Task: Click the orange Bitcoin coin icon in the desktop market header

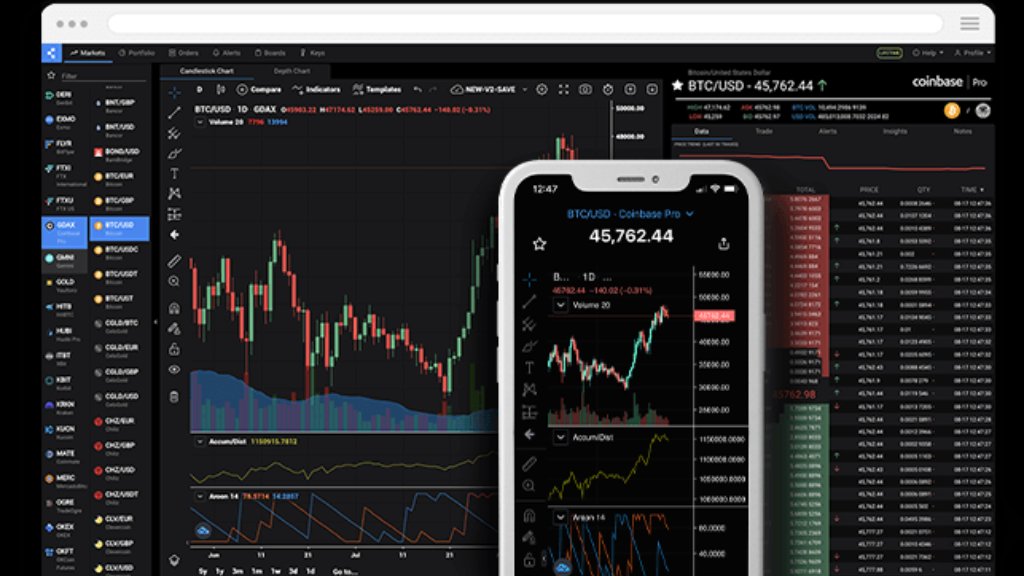Action: tap(952, 111)
